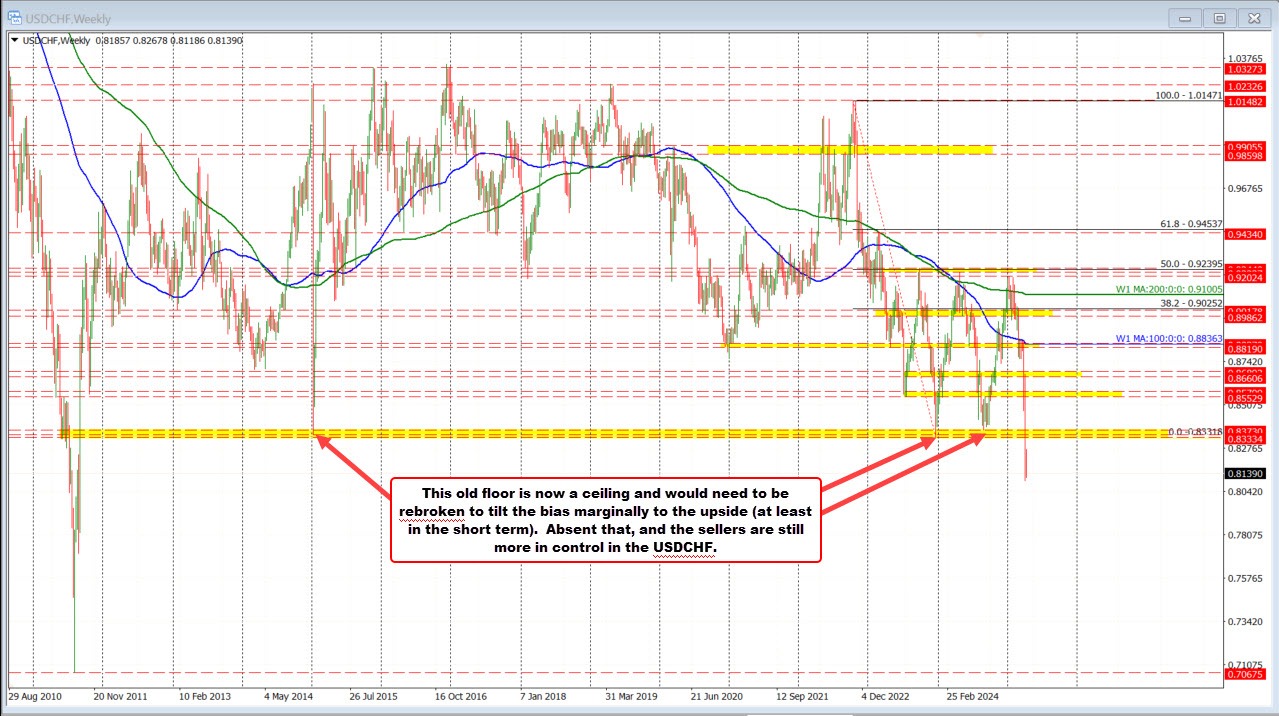Select the current price tag 0.81390

coord(1247,474)
